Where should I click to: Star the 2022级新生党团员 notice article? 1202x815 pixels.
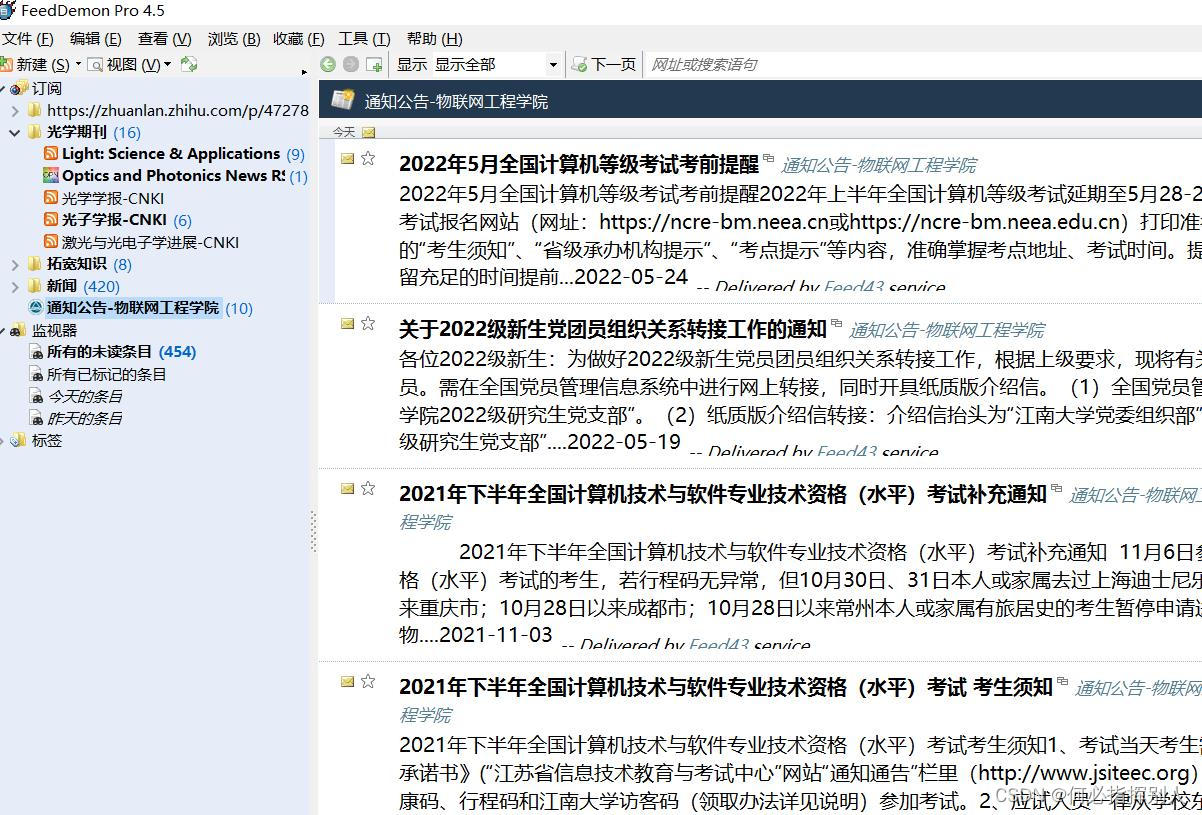(368, 322)
